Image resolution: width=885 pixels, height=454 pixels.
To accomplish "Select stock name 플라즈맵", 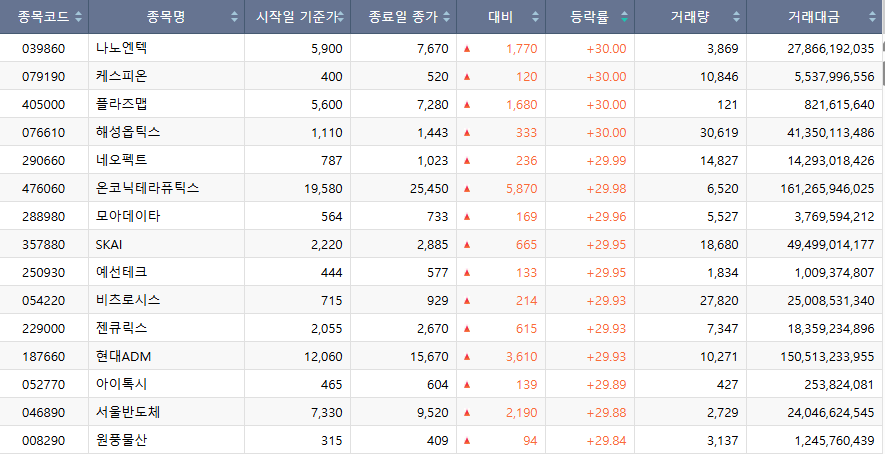I will (121, 104).
